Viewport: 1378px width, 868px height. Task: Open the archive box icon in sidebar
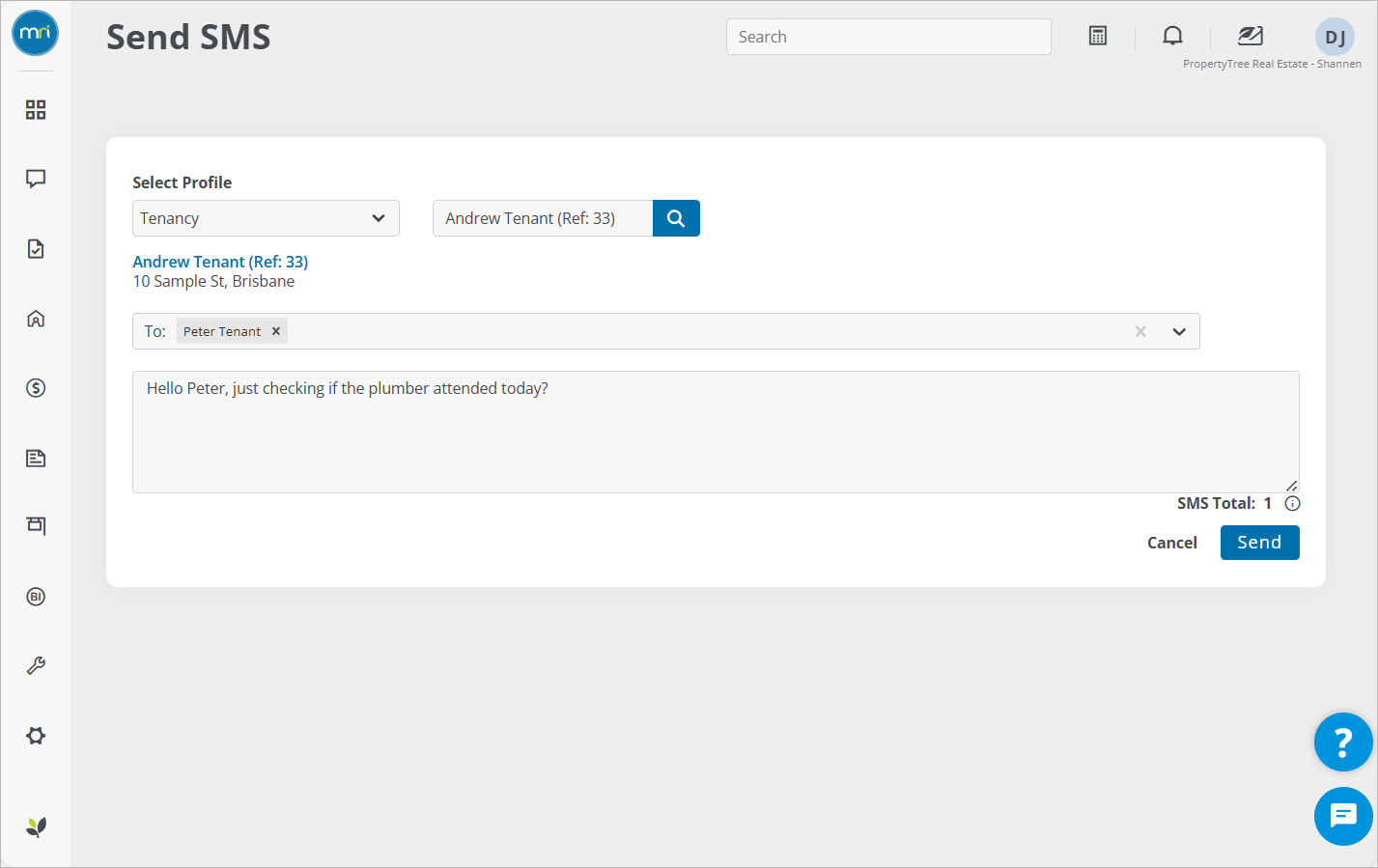tap(36, 526)
